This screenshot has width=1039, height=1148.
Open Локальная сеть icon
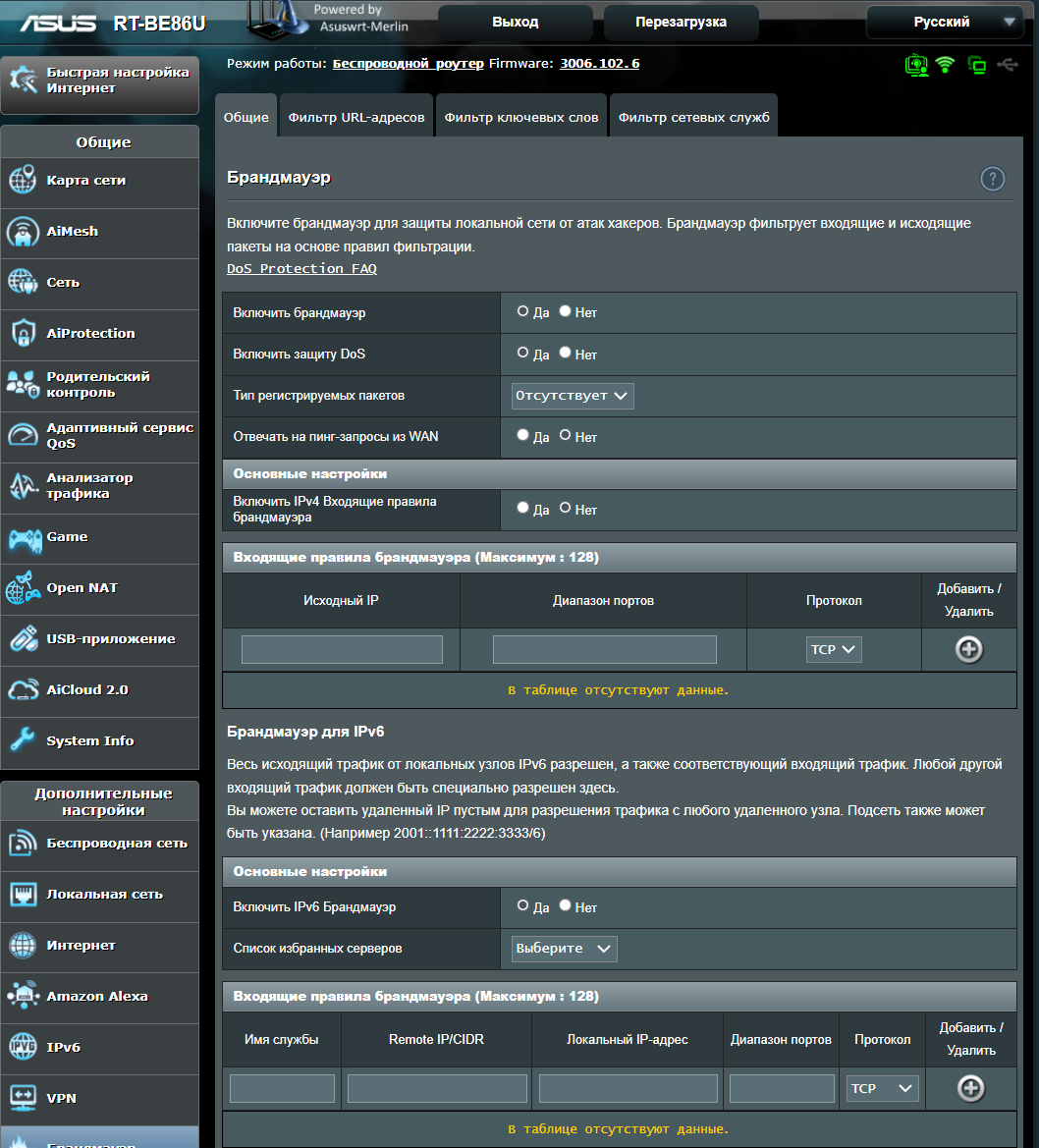tap(24, 894)
